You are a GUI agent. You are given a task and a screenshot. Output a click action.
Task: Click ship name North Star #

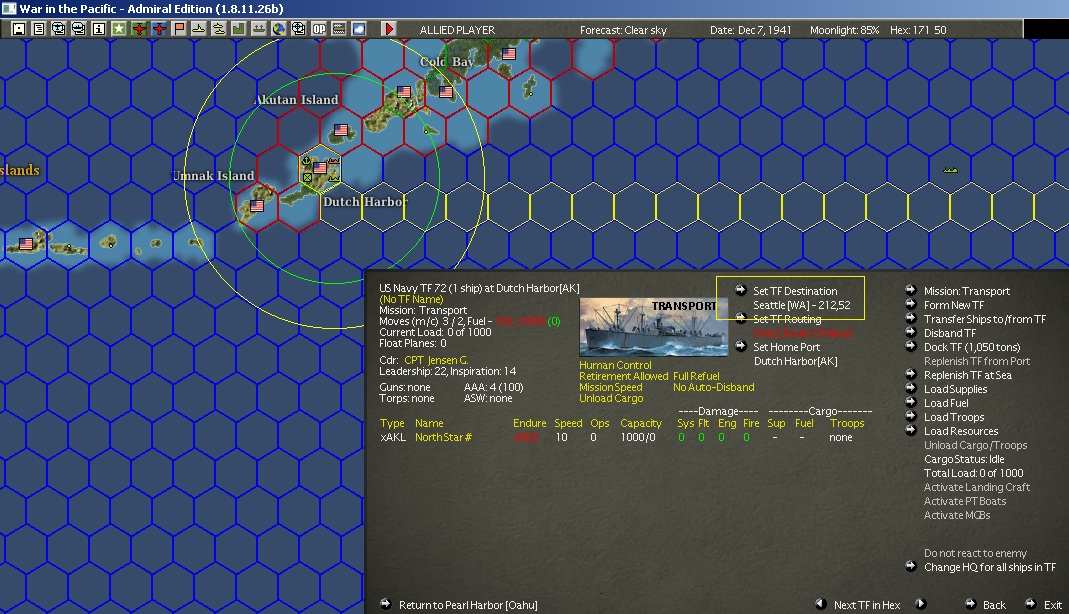(x=443, y=438)
